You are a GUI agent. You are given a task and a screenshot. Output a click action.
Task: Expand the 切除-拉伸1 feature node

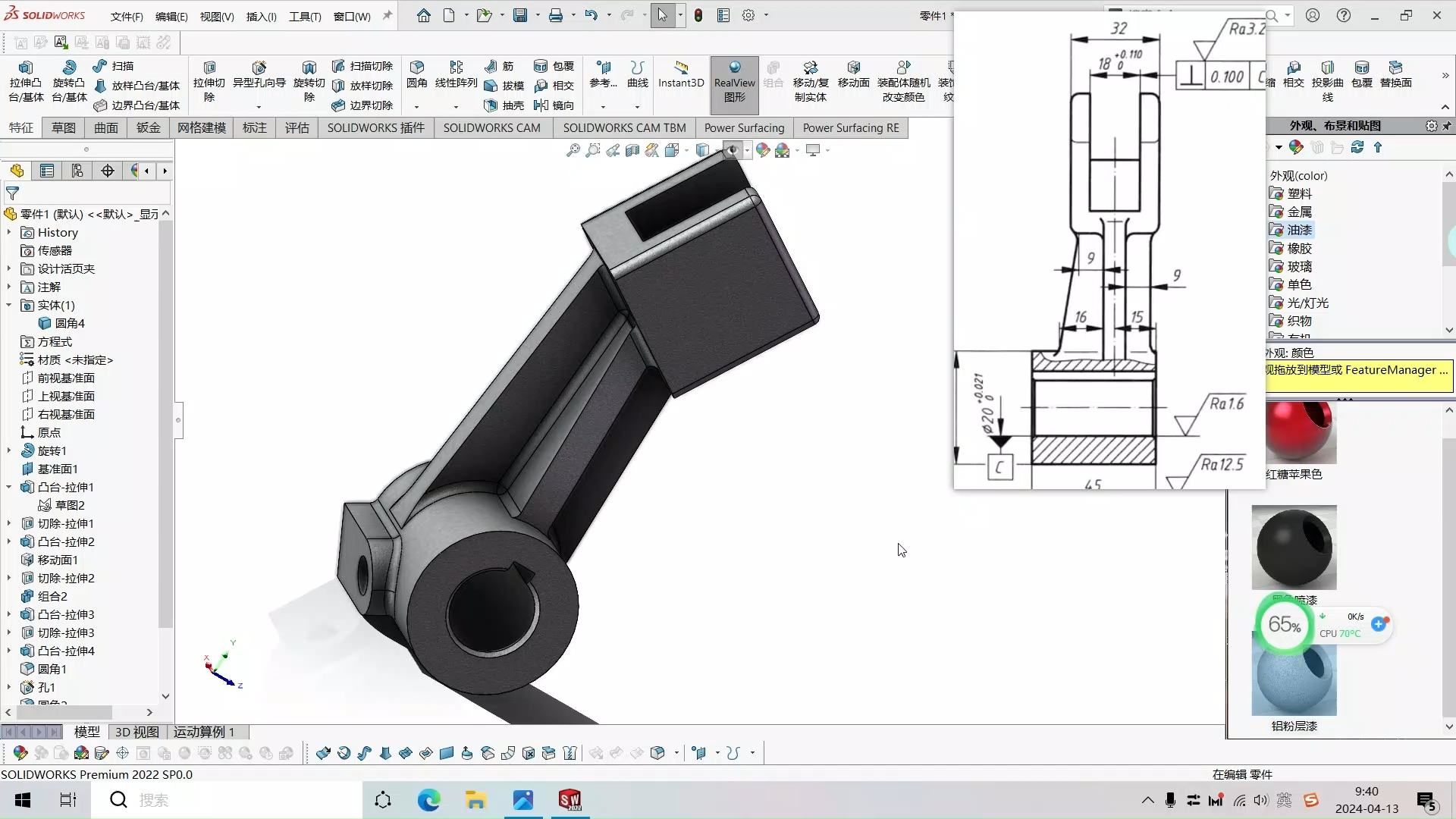[x=8, y=523]
